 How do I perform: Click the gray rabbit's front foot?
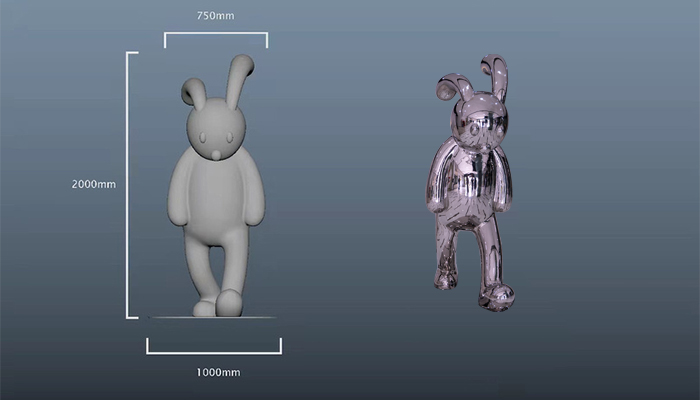coord(229,301)
